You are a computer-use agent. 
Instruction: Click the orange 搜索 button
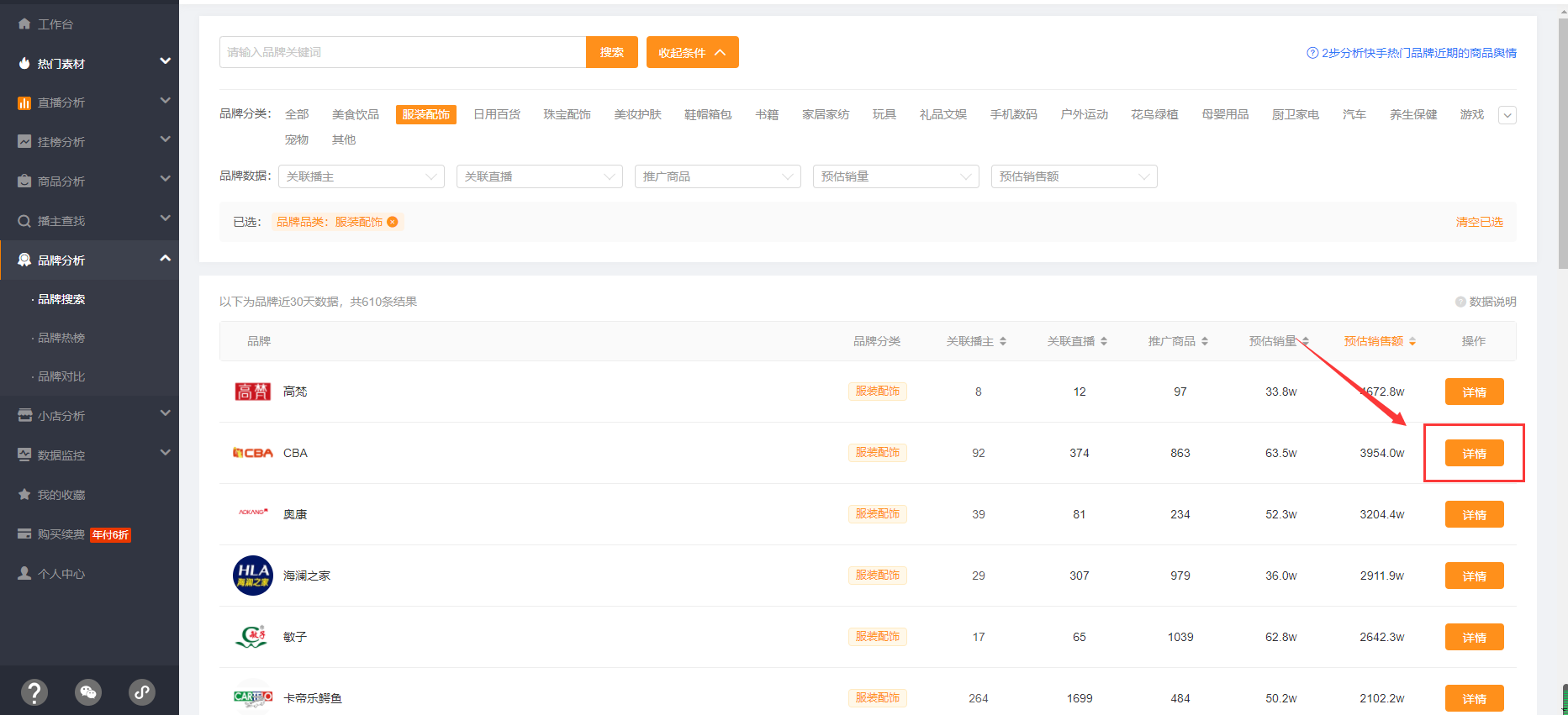click(612, 52)
